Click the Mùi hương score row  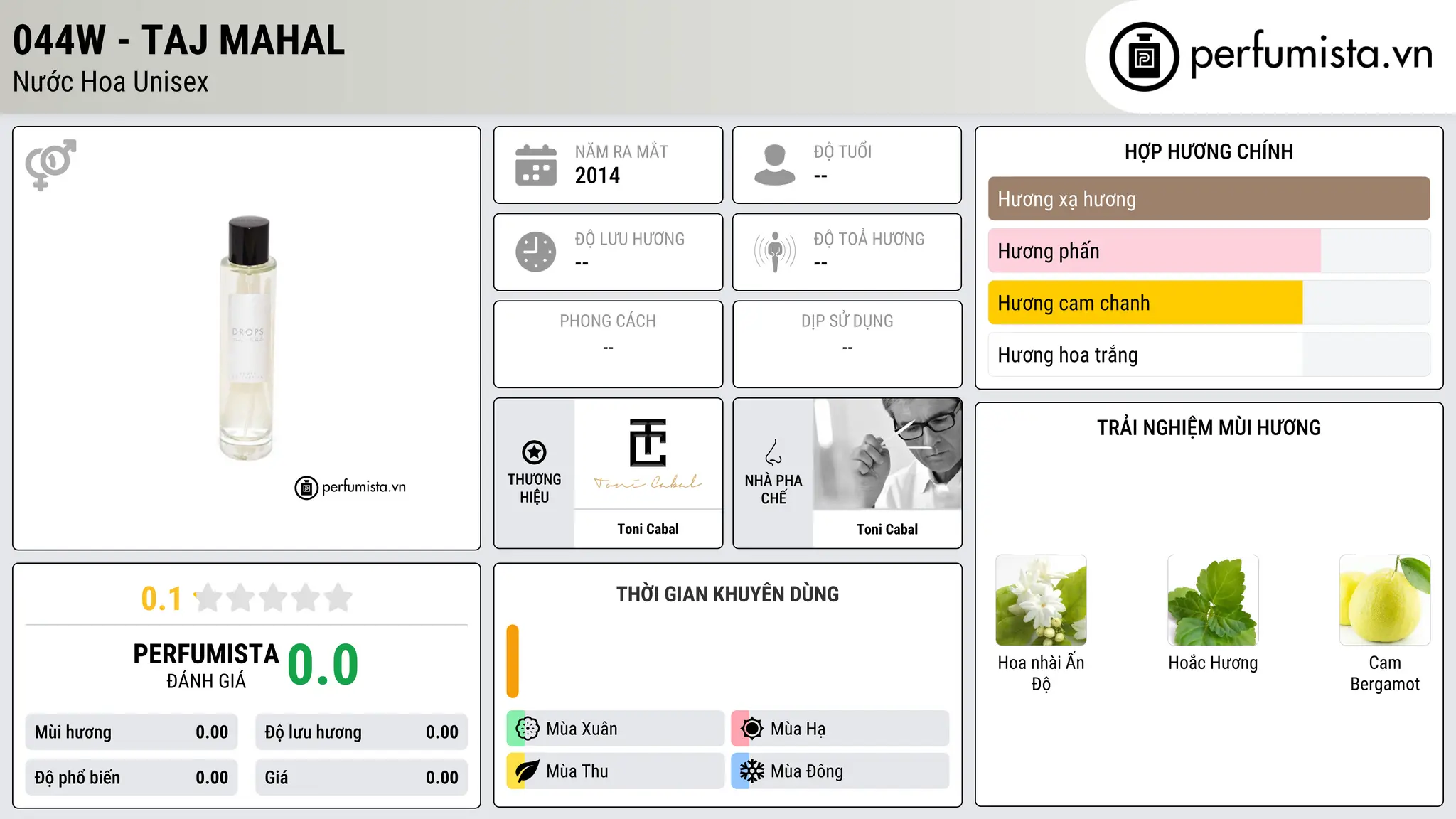click(x=132, y=732)
